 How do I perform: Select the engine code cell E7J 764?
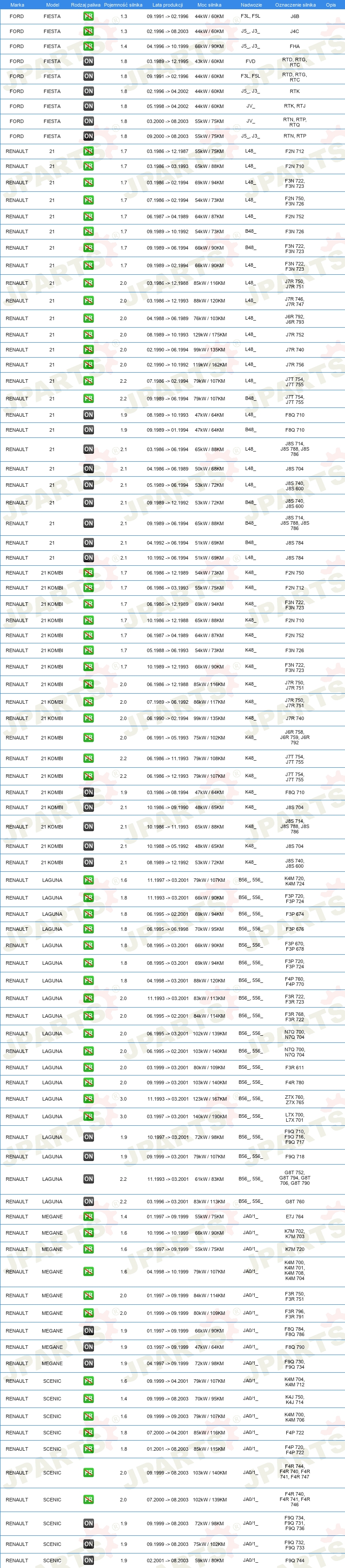pos(294,1216)
